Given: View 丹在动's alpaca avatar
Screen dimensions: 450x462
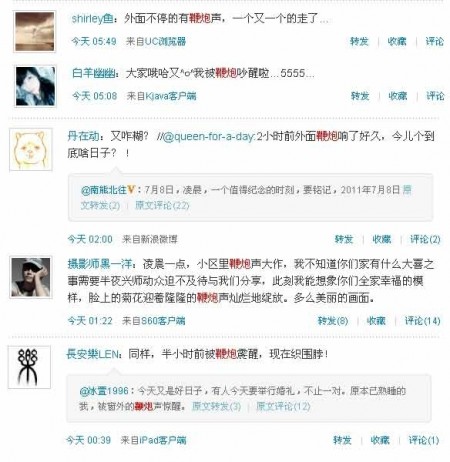Looking at the screenshot, I should pos(31,149).
